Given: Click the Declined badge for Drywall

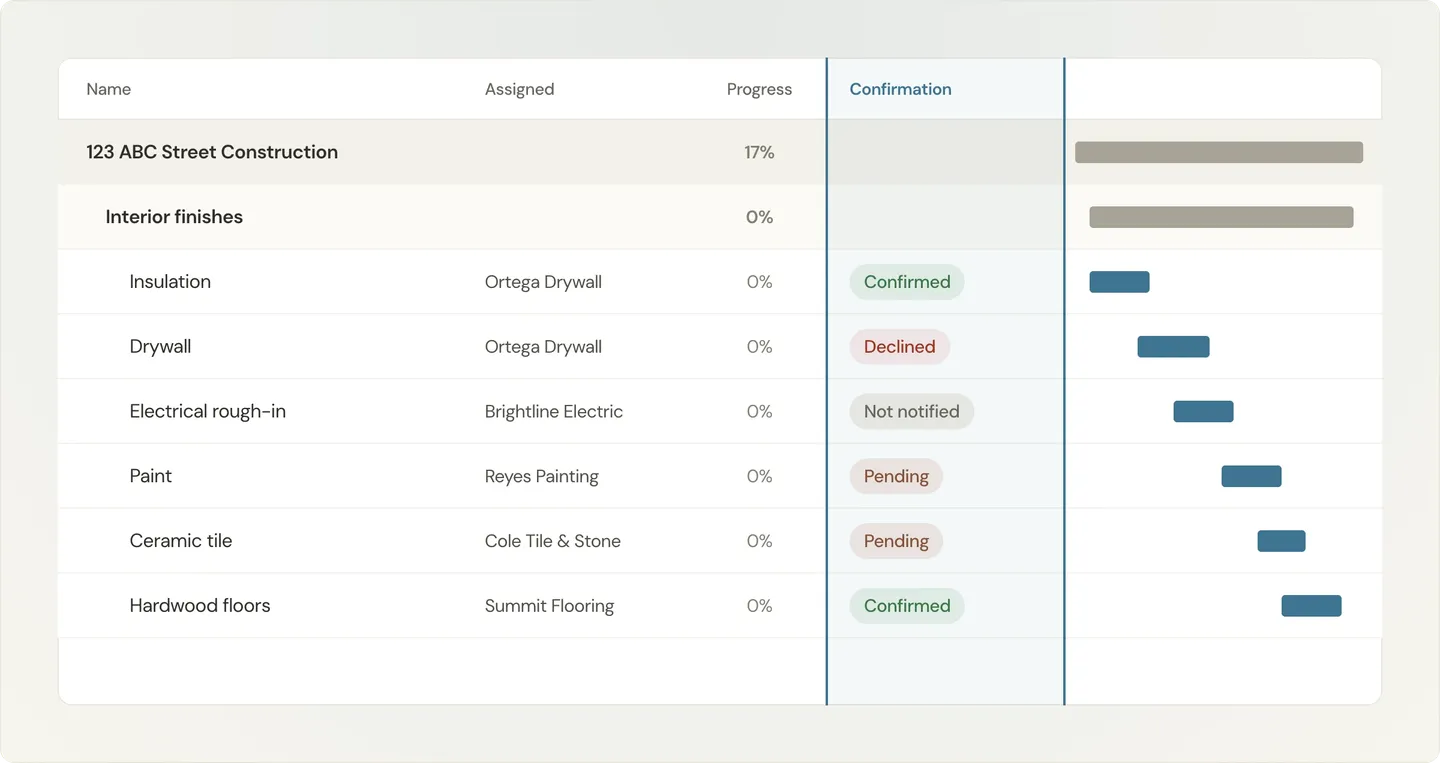Looking at the screenshot, I should (900, 347).
